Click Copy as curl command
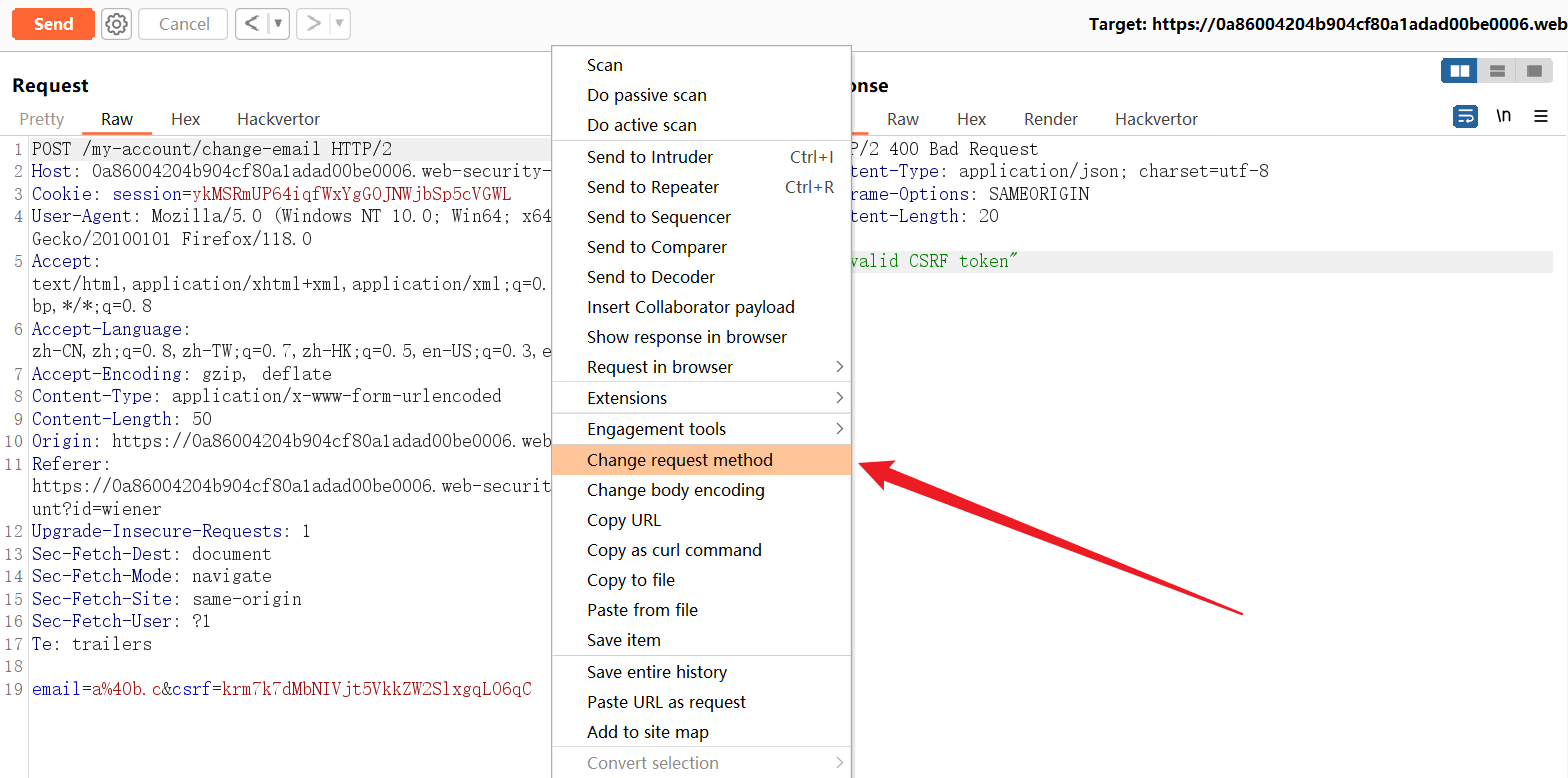This screenshot has width=1568, height=778. point(674,550)
